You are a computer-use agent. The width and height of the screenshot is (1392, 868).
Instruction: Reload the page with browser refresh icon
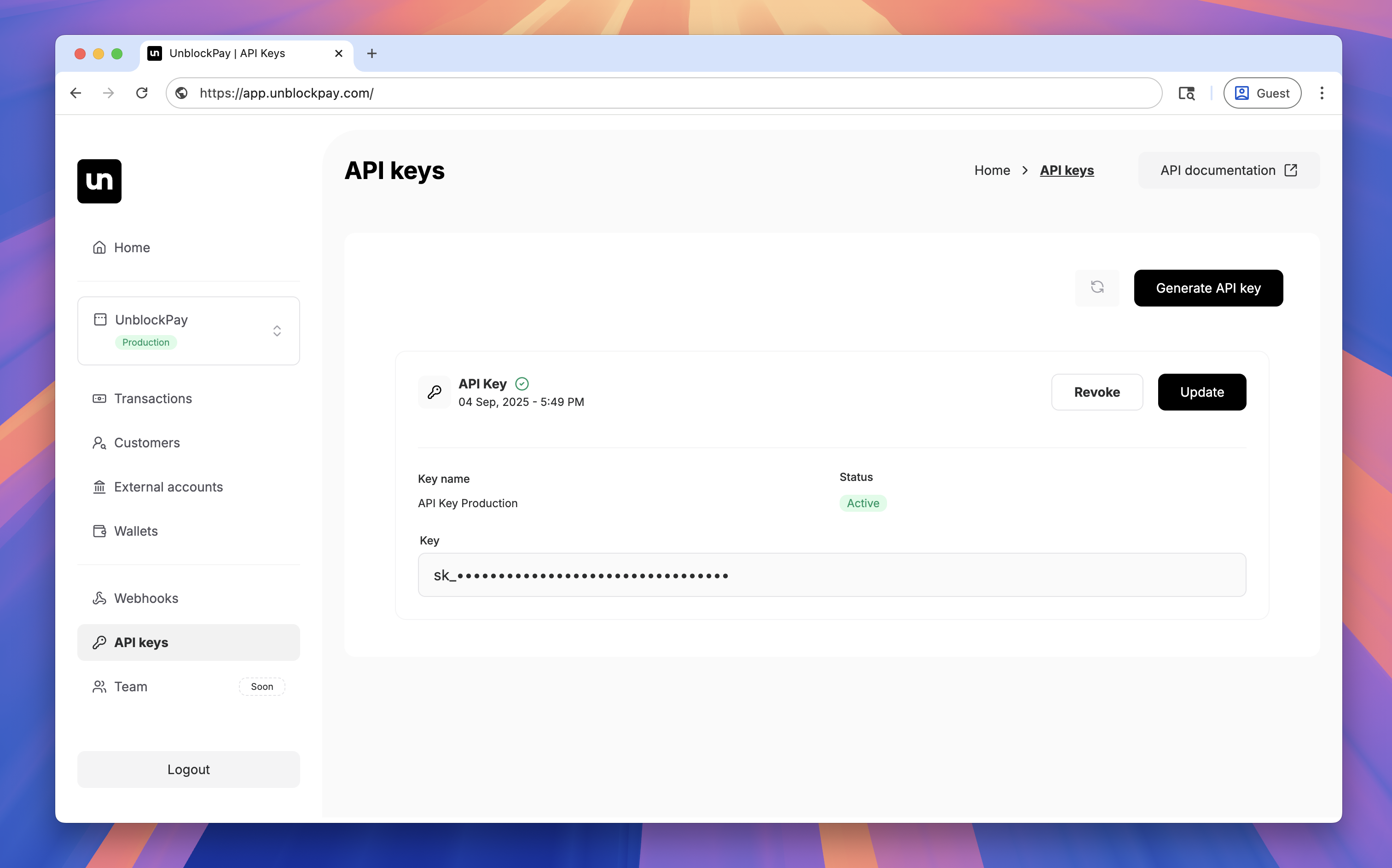click(x=142, y=93)
